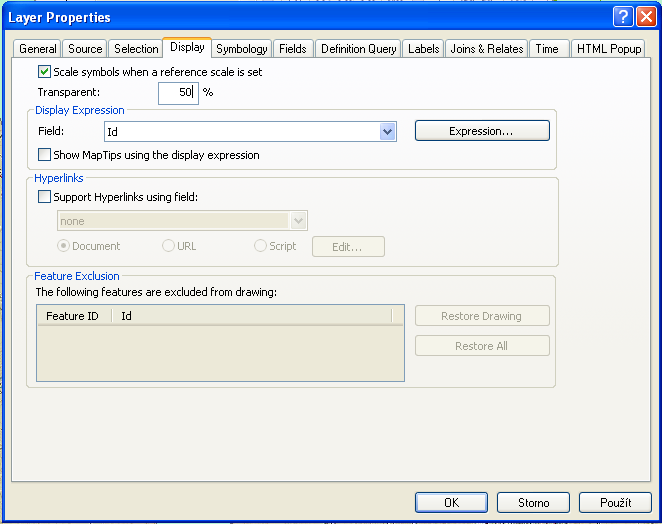The height and width of the screenshot is (524, 662).
Task: Switch to the Time tab
Action: (x=547, y=49)
